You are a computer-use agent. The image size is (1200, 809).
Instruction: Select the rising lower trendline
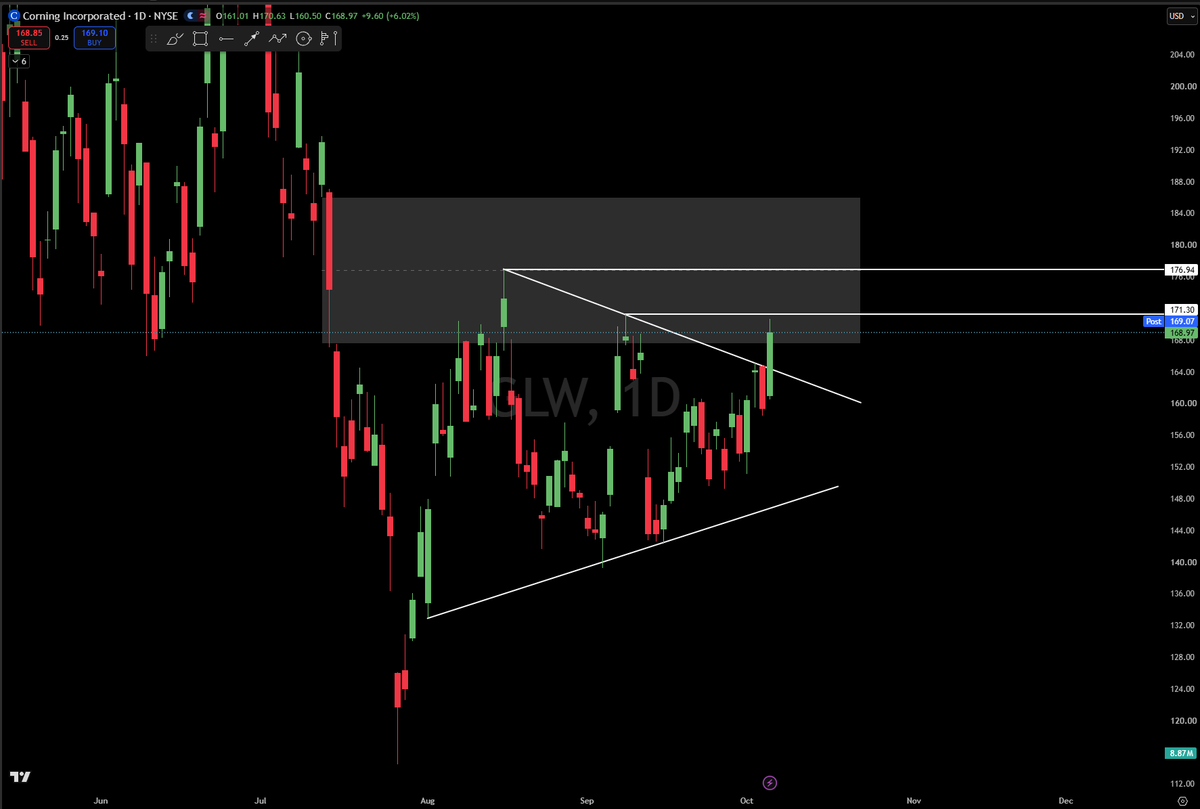coord(633,552)
